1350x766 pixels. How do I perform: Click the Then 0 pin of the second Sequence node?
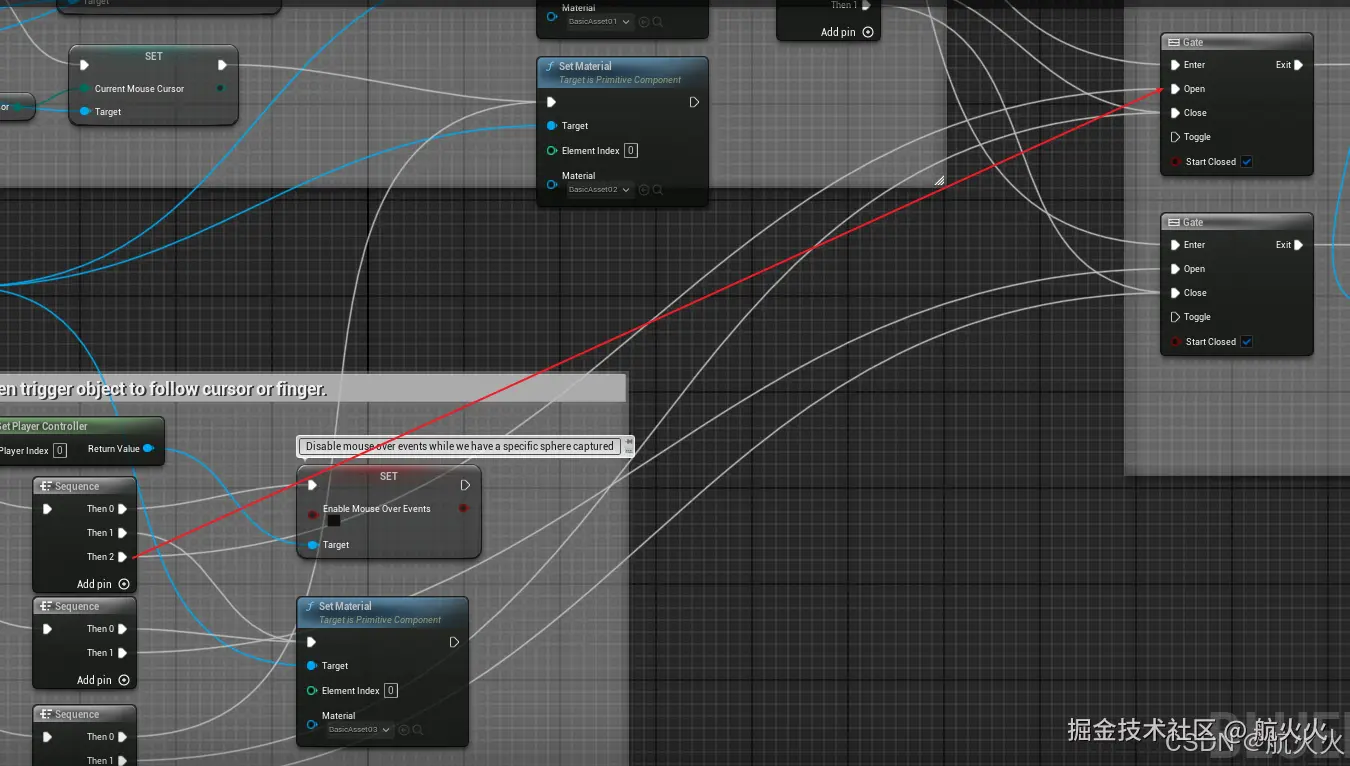[122, 629]
